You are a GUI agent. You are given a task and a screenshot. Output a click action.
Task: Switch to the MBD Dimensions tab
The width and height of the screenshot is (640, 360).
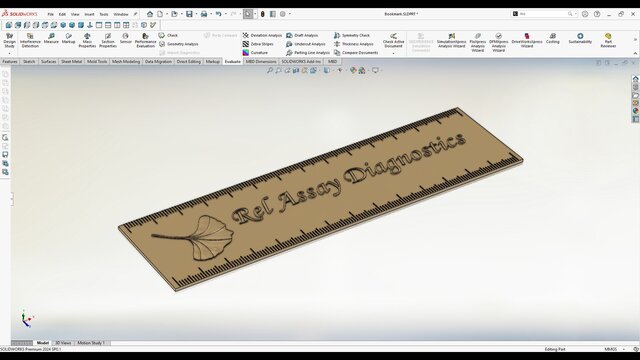[261, 62]
